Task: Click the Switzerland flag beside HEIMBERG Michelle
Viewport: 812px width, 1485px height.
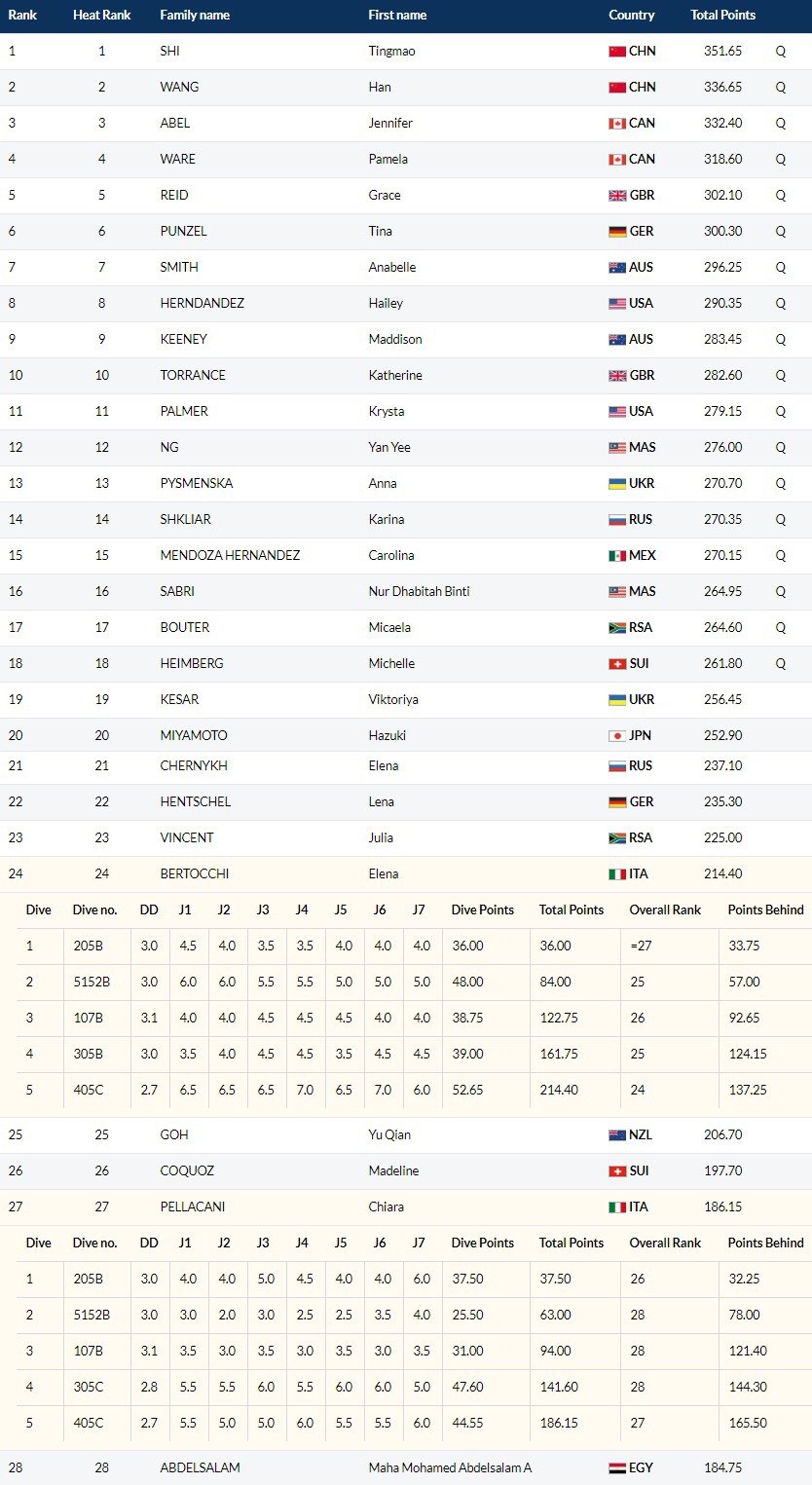Action: point(616,663)
